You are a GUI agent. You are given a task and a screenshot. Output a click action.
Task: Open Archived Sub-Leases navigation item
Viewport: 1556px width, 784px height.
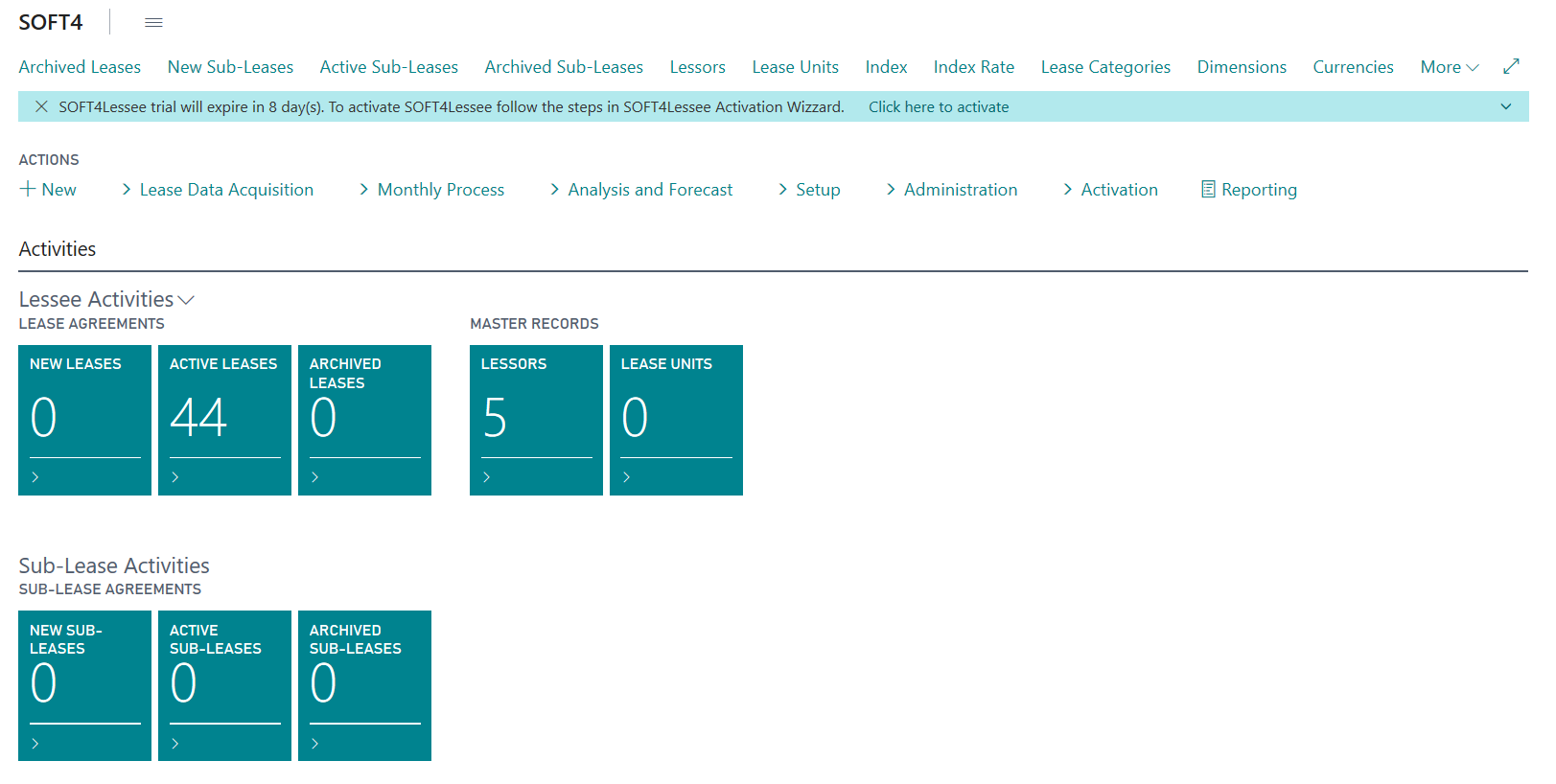pos(564,67)
